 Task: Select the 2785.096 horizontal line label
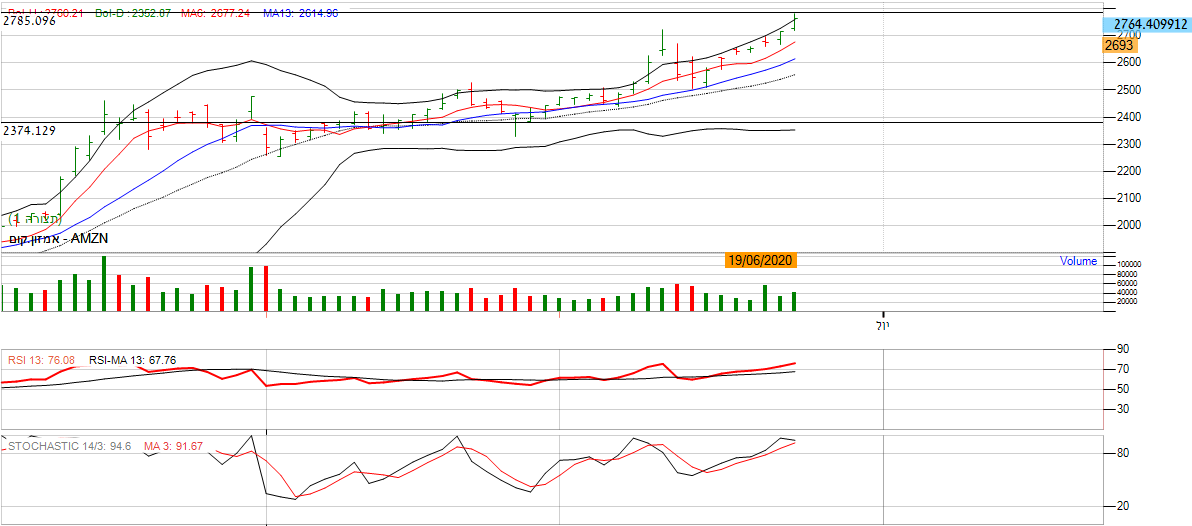click(x=29, y=20)
